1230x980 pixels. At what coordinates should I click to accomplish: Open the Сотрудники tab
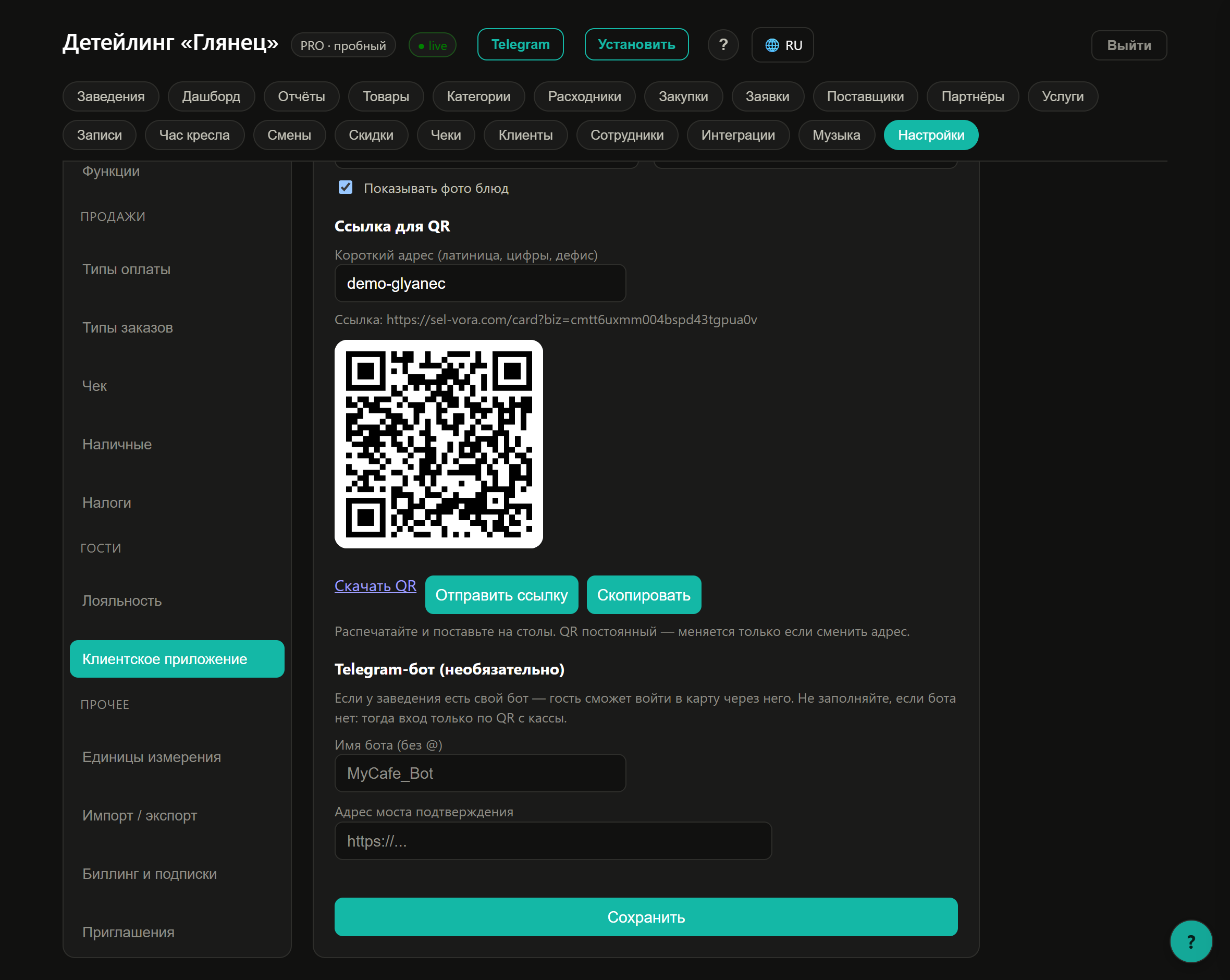627,135
